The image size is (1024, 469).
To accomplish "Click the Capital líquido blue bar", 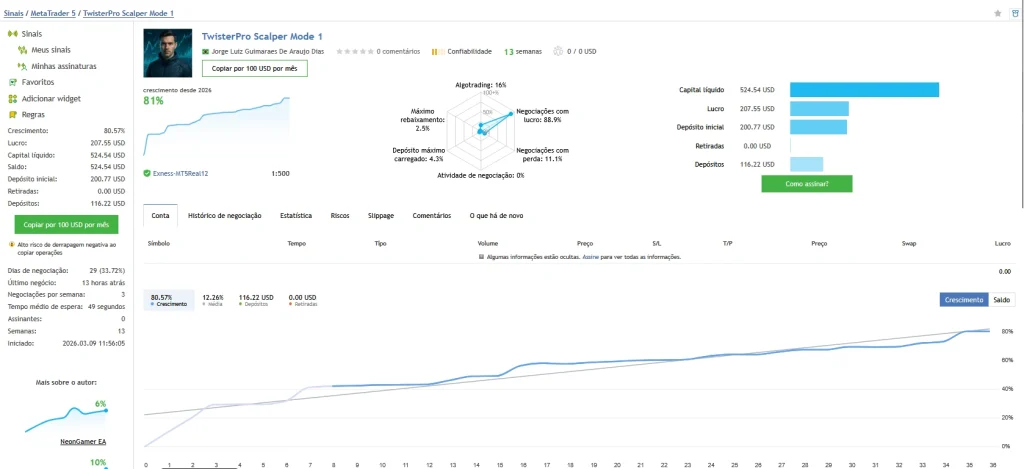I will [x=864, y=90].
